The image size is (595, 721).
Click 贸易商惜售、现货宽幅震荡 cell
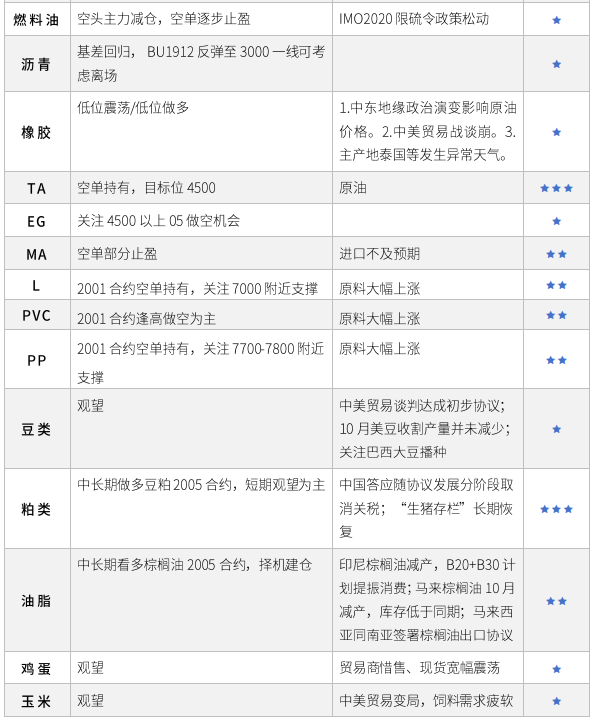428,668
